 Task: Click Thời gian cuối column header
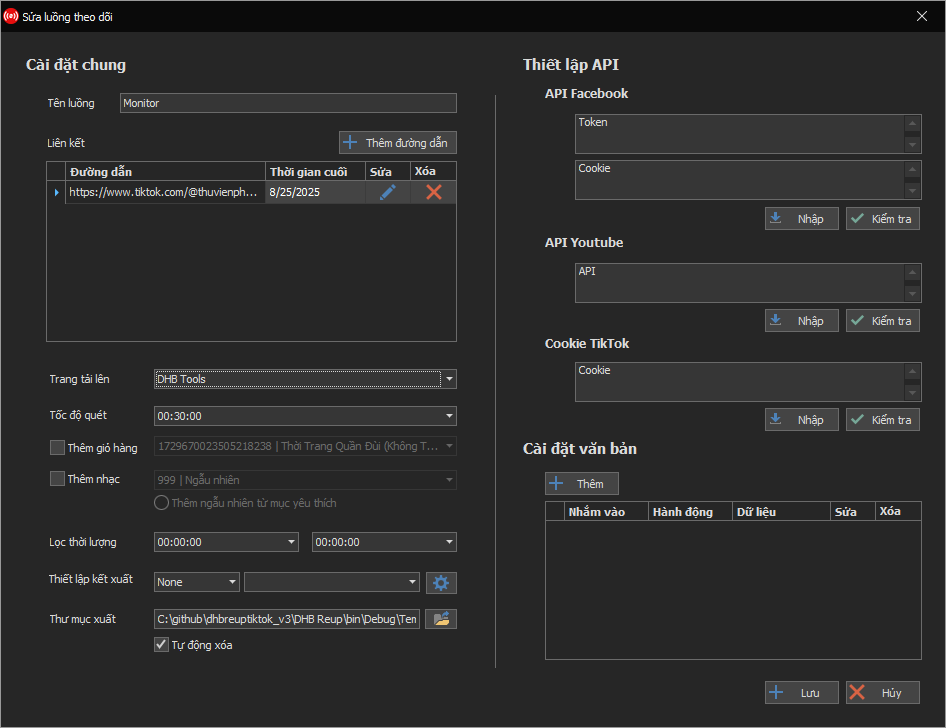316,171
